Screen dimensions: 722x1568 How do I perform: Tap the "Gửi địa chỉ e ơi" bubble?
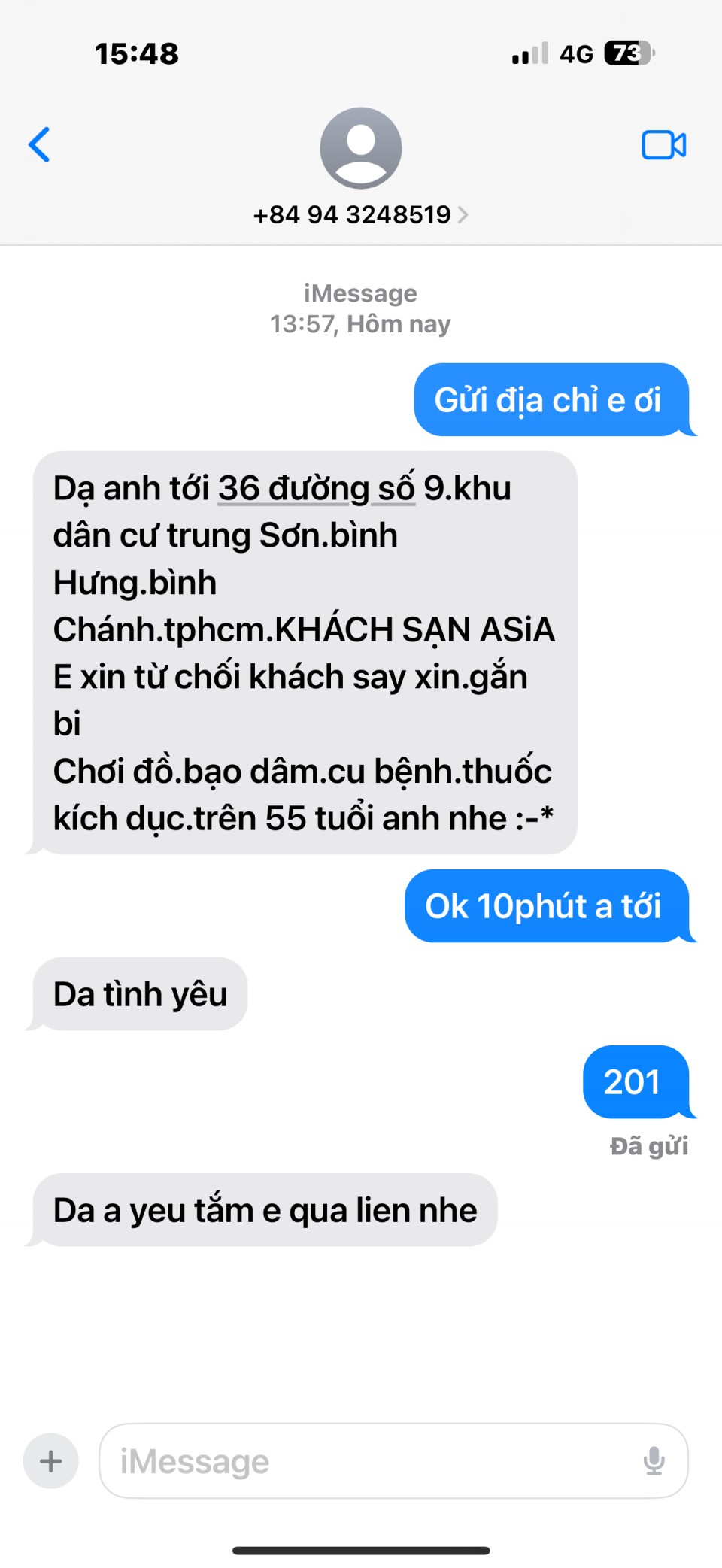point(552,399)
